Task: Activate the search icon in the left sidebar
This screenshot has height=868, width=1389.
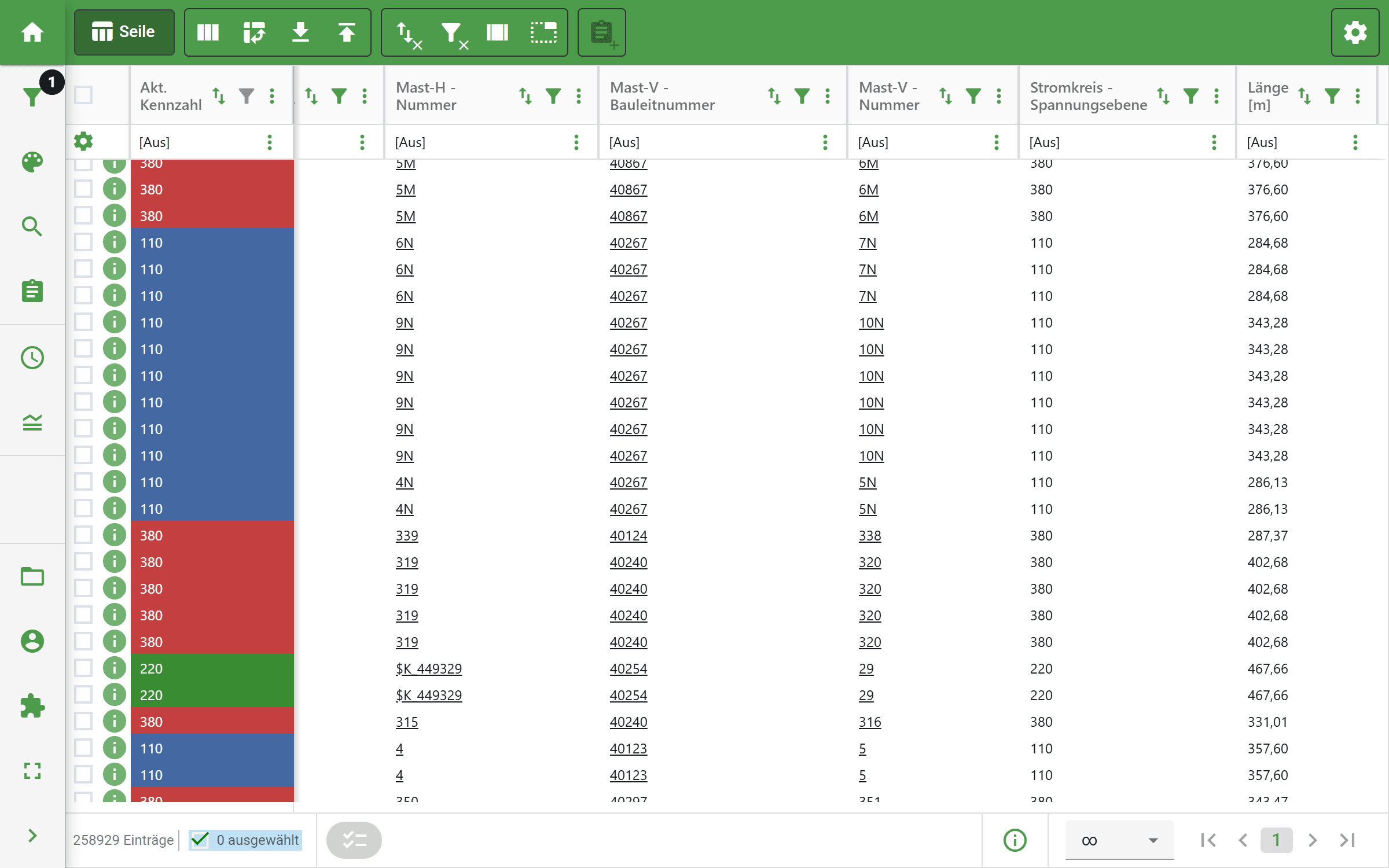Action: [32, 226]
